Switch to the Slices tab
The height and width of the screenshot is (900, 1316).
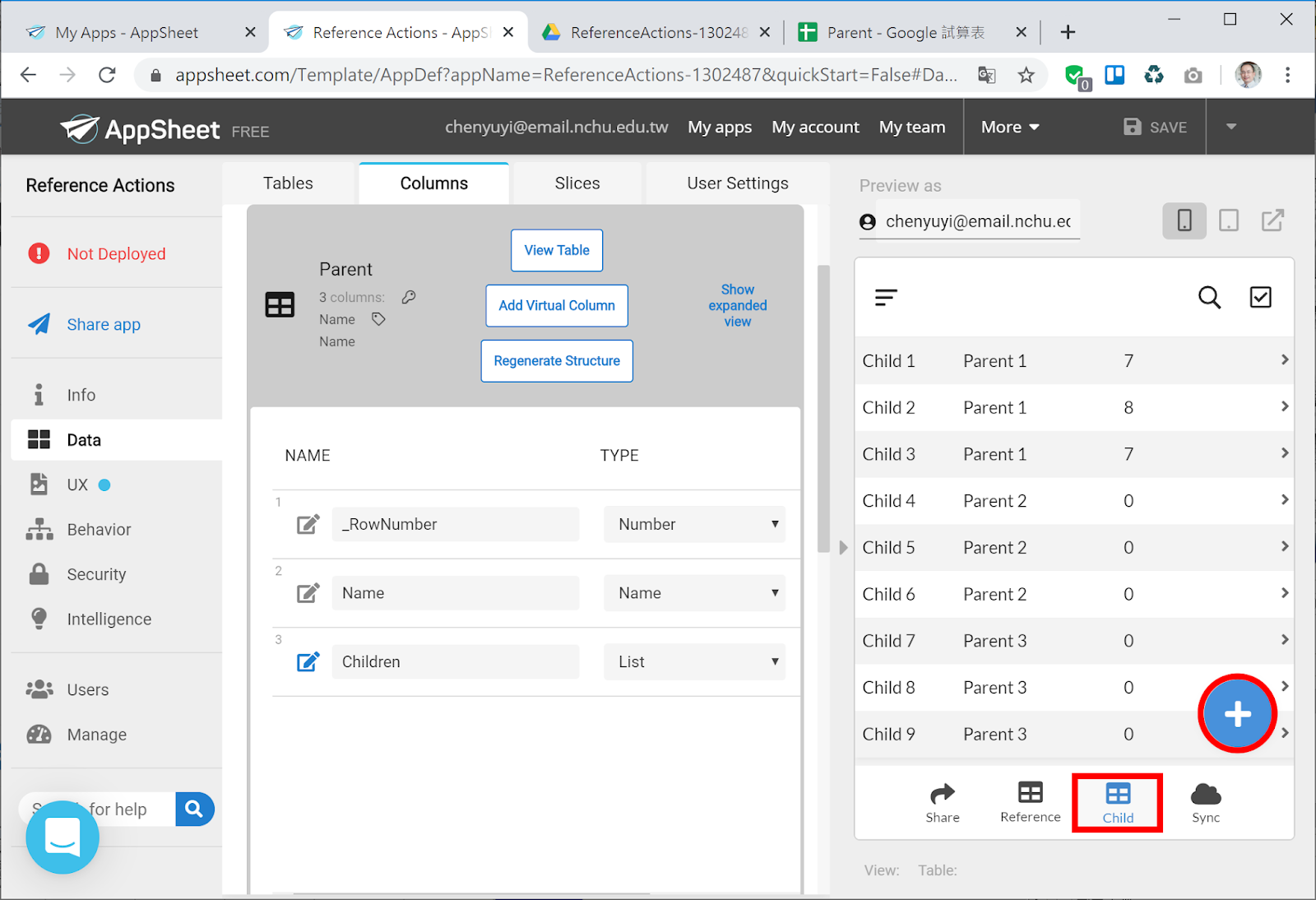point(577,183)
